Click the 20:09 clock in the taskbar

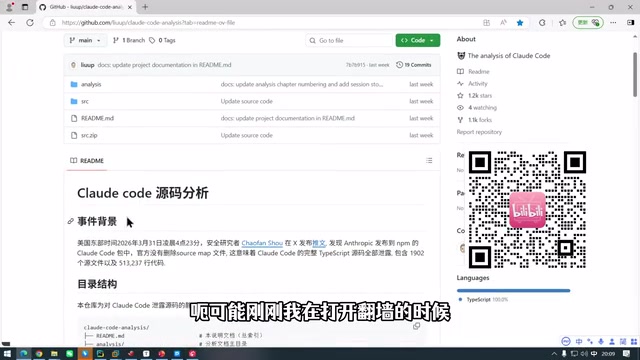(608, 353)
